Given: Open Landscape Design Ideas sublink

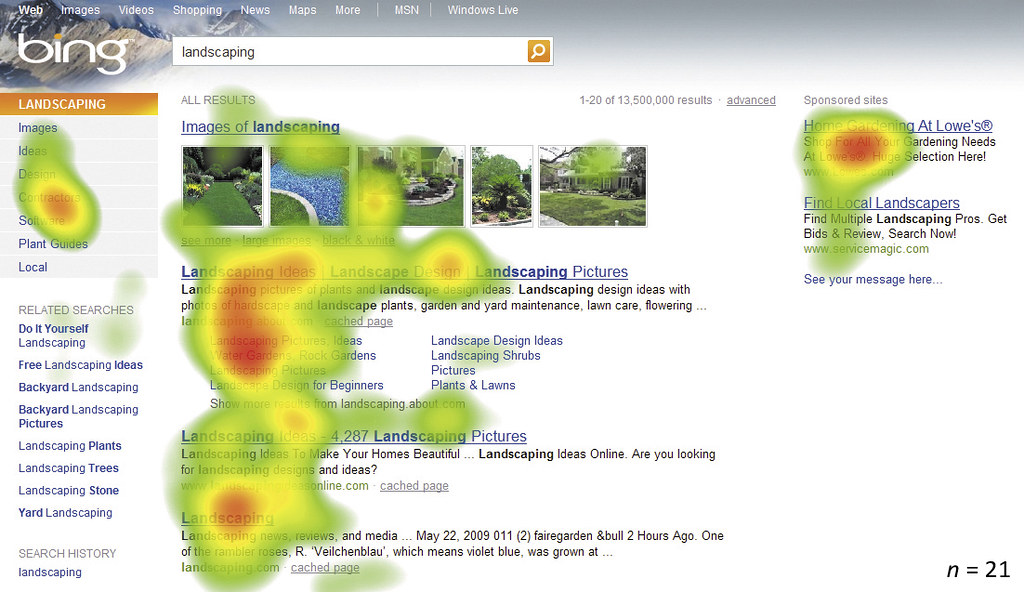Looking at the screenshot, I should point(496,341).
